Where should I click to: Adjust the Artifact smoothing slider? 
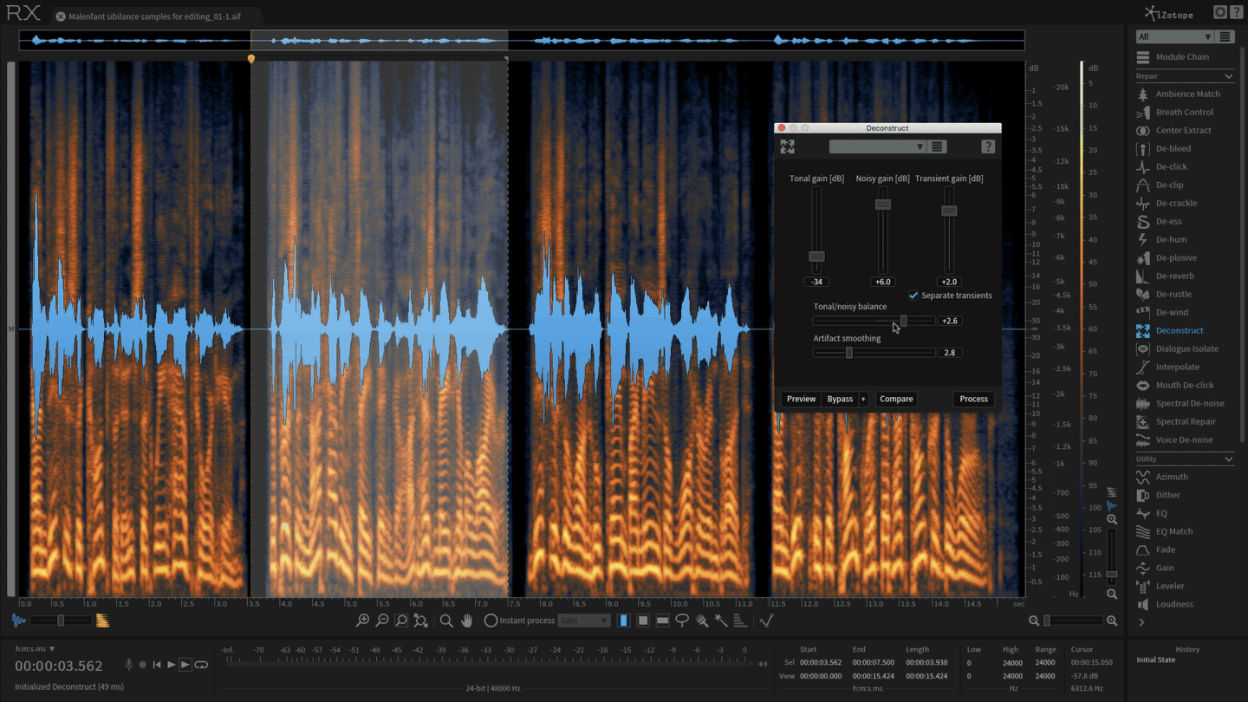coord(849,353)
